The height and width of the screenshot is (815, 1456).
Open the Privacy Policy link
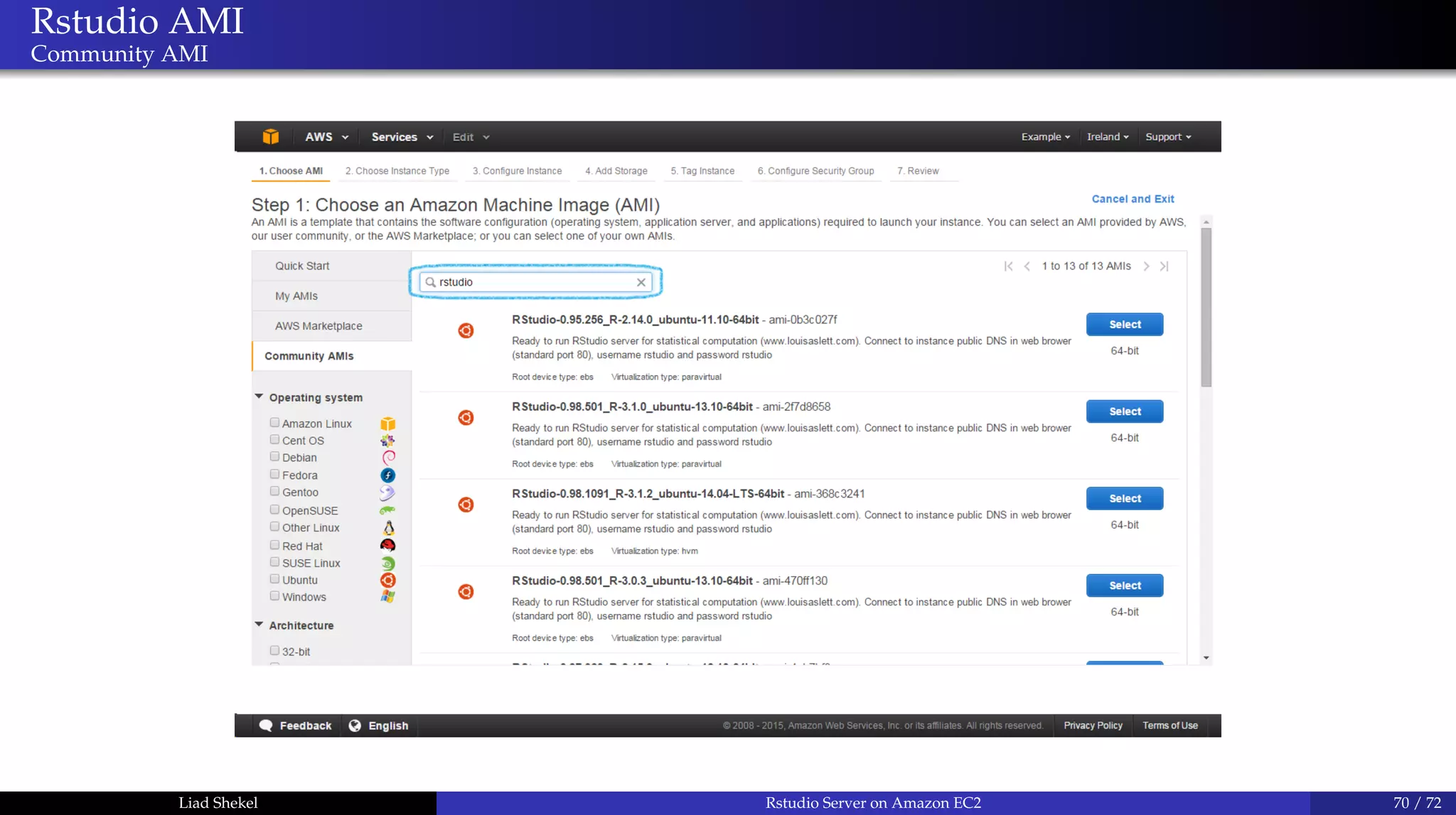click(1093, 725)
